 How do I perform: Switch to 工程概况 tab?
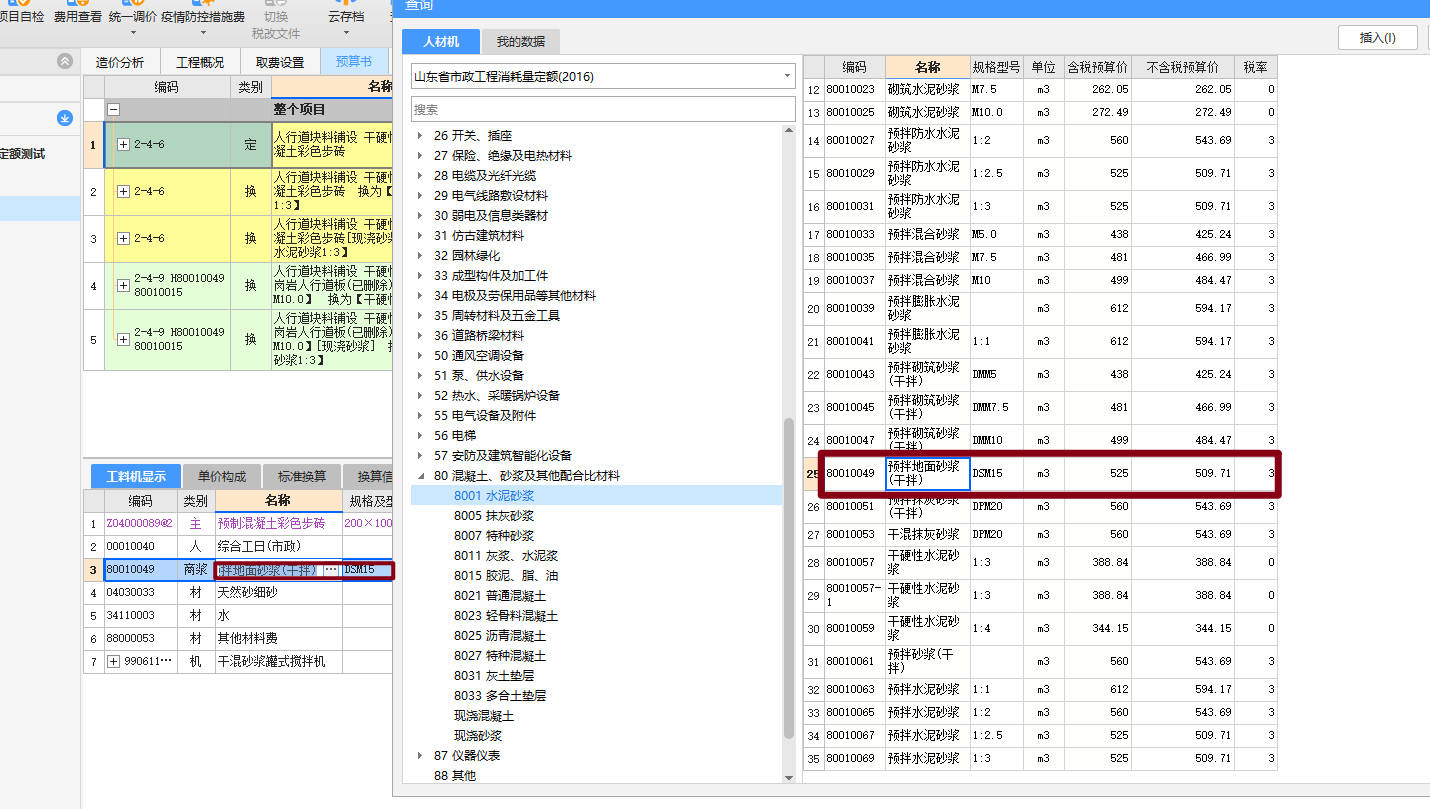click(200, 62)
